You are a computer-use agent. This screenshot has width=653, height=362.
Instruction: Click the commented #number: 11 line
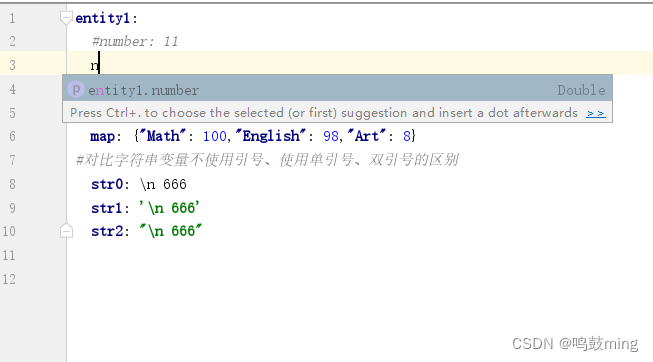pos(135,41)
